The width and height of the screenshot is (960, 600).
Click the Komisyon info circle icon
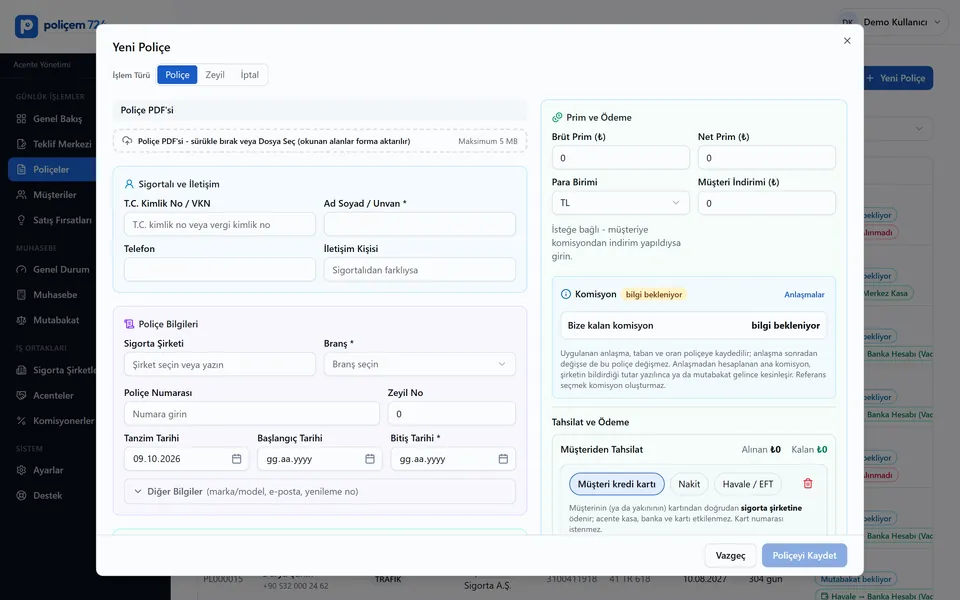566,294
